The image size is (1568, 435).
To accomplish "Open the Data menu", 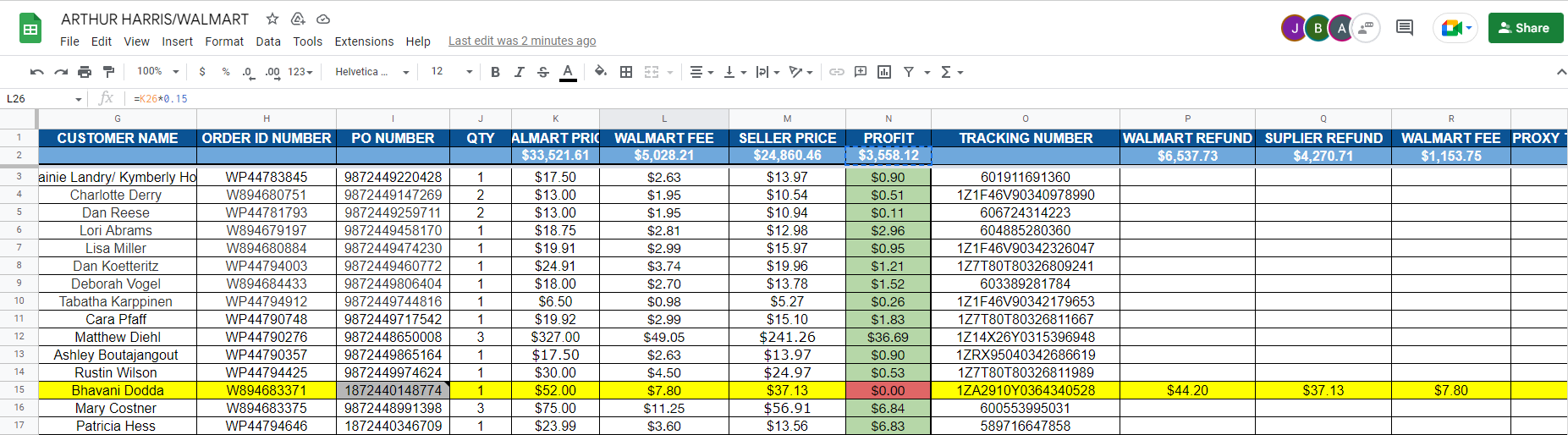I will 268,41.
